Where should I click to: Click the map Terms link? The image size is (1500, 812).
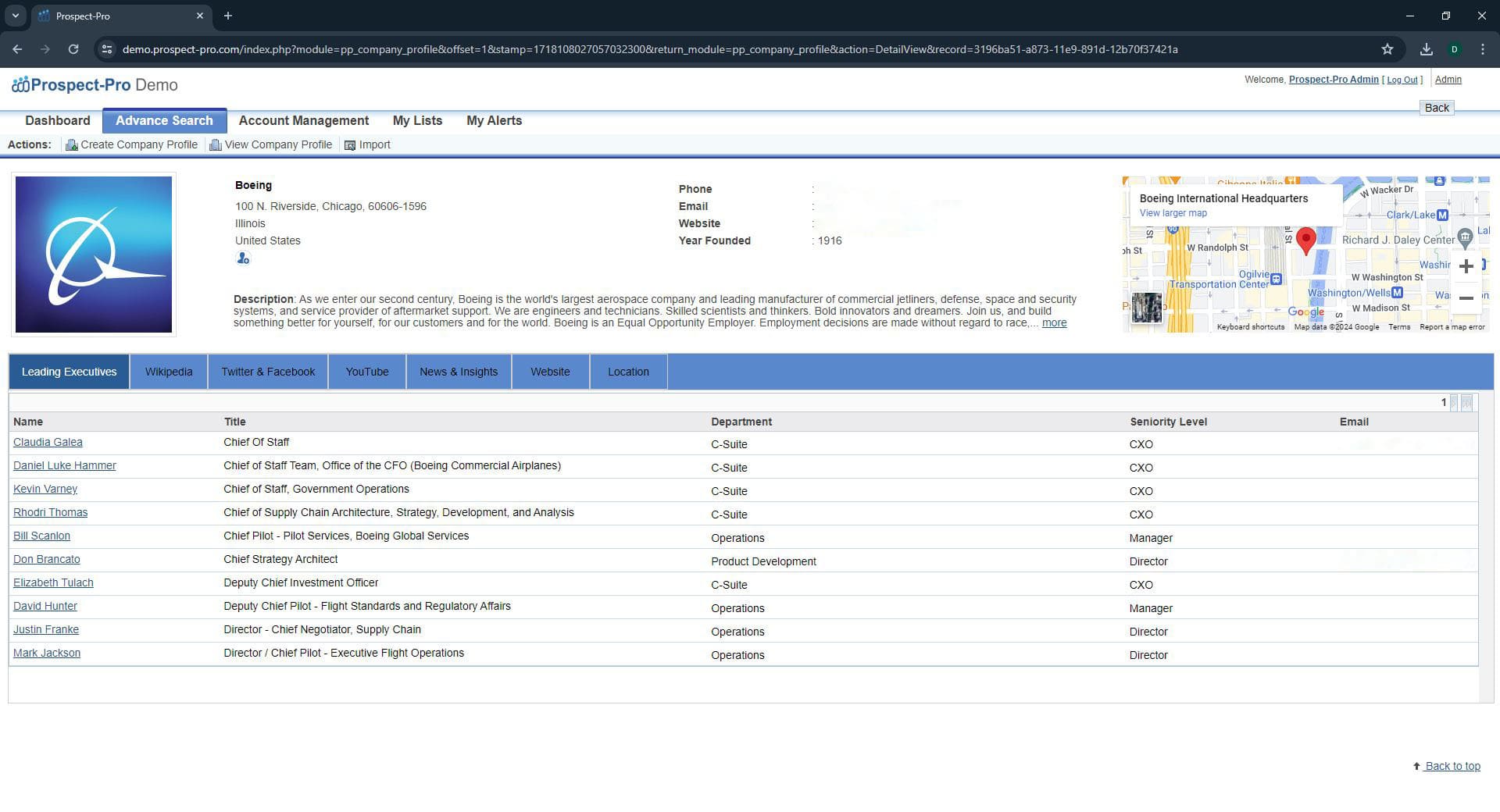[x=1399, y=327]
